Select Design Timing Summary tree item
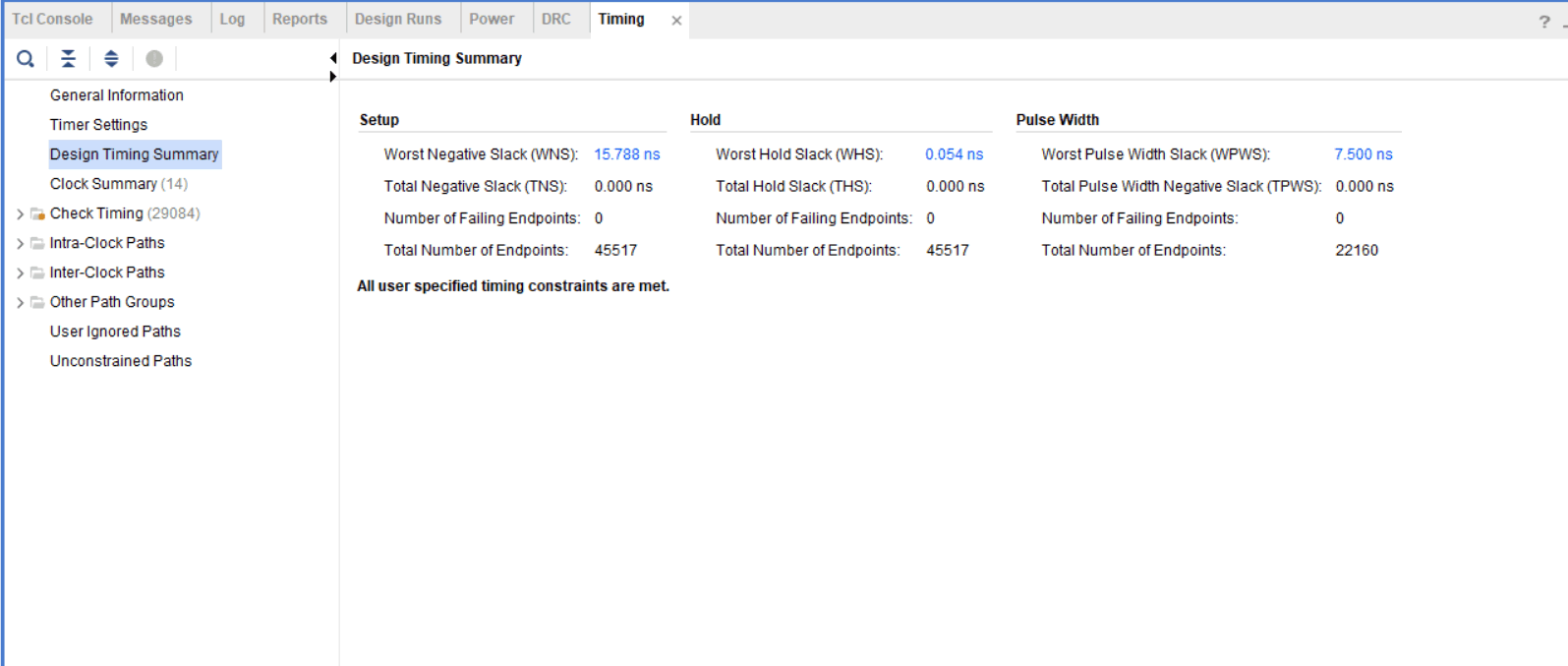Screen dimensions: 1568x666 click(x=135, y=154)
